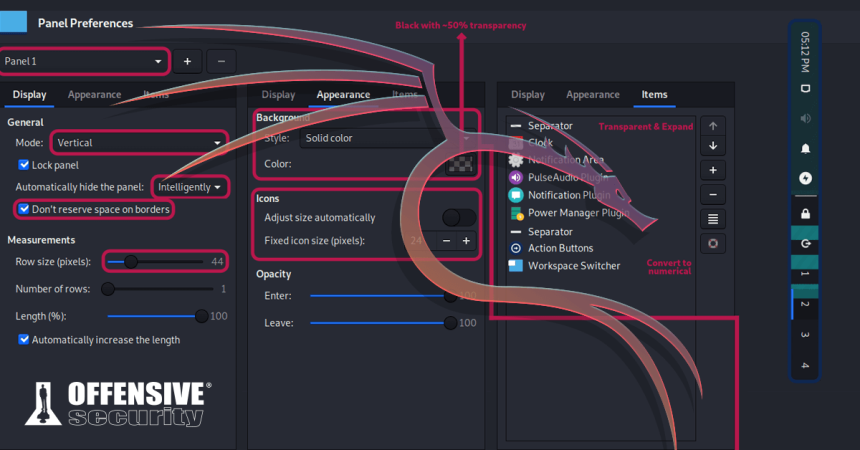The width and height of the screenshot is (860, 450).
Task: Uncheck Don't reserve space on borders
Action: click(24, 209)
